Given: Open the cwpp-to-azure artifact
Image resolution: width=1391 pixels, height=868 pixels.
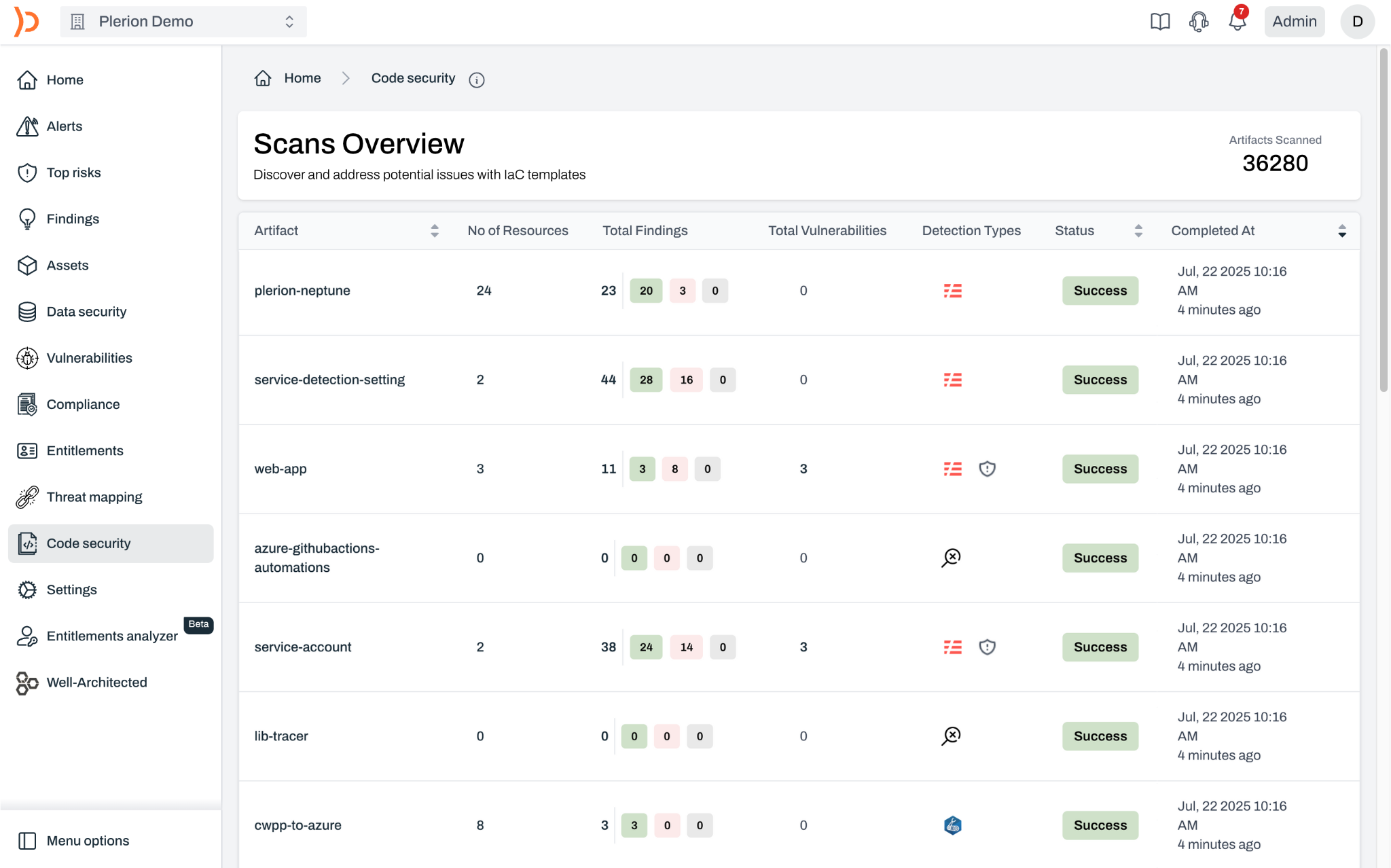Looking at the screenshot, I should [297, 825].
